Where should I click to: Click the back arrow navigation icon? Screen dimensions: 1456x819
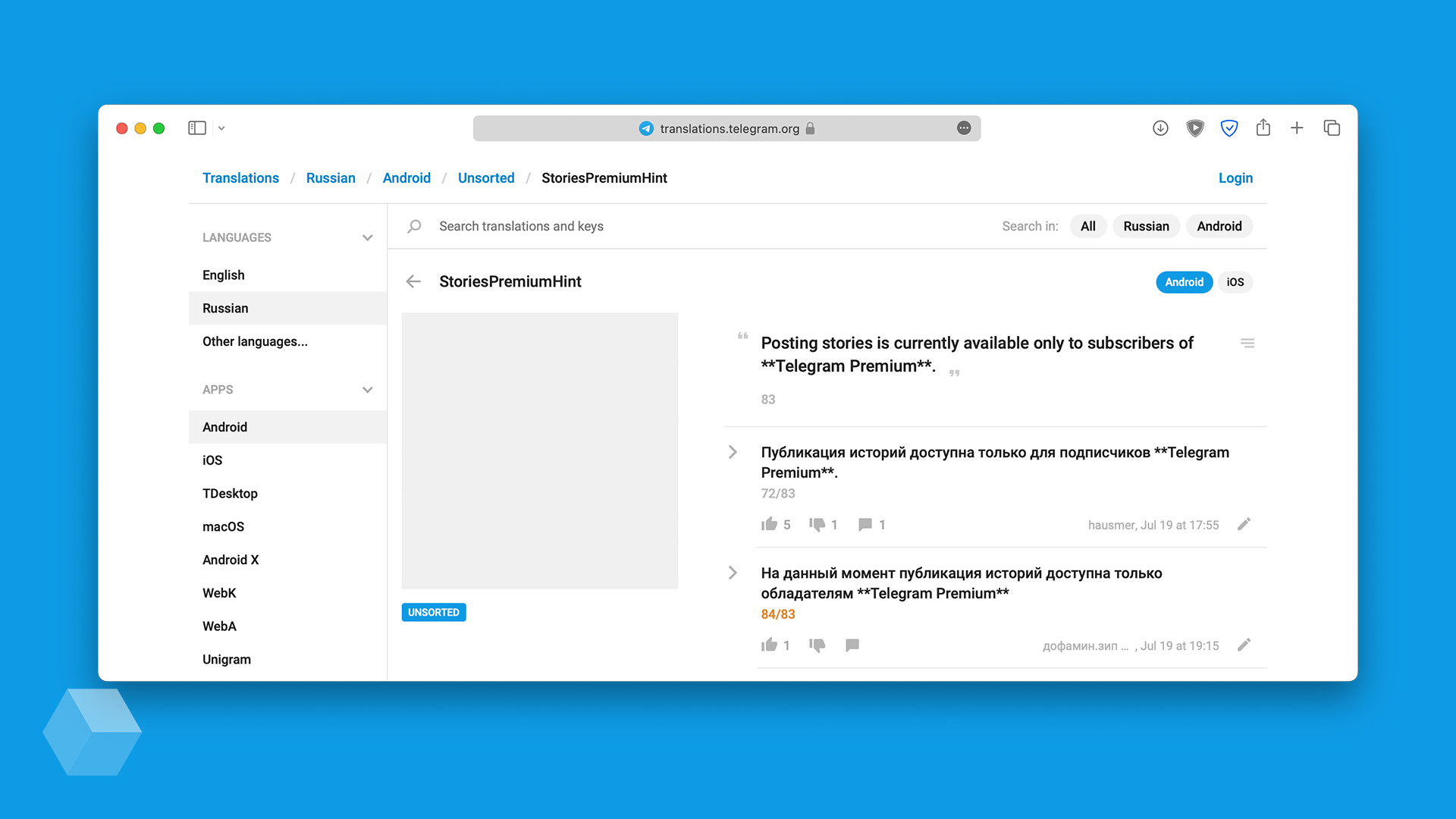tap(414, 281)
